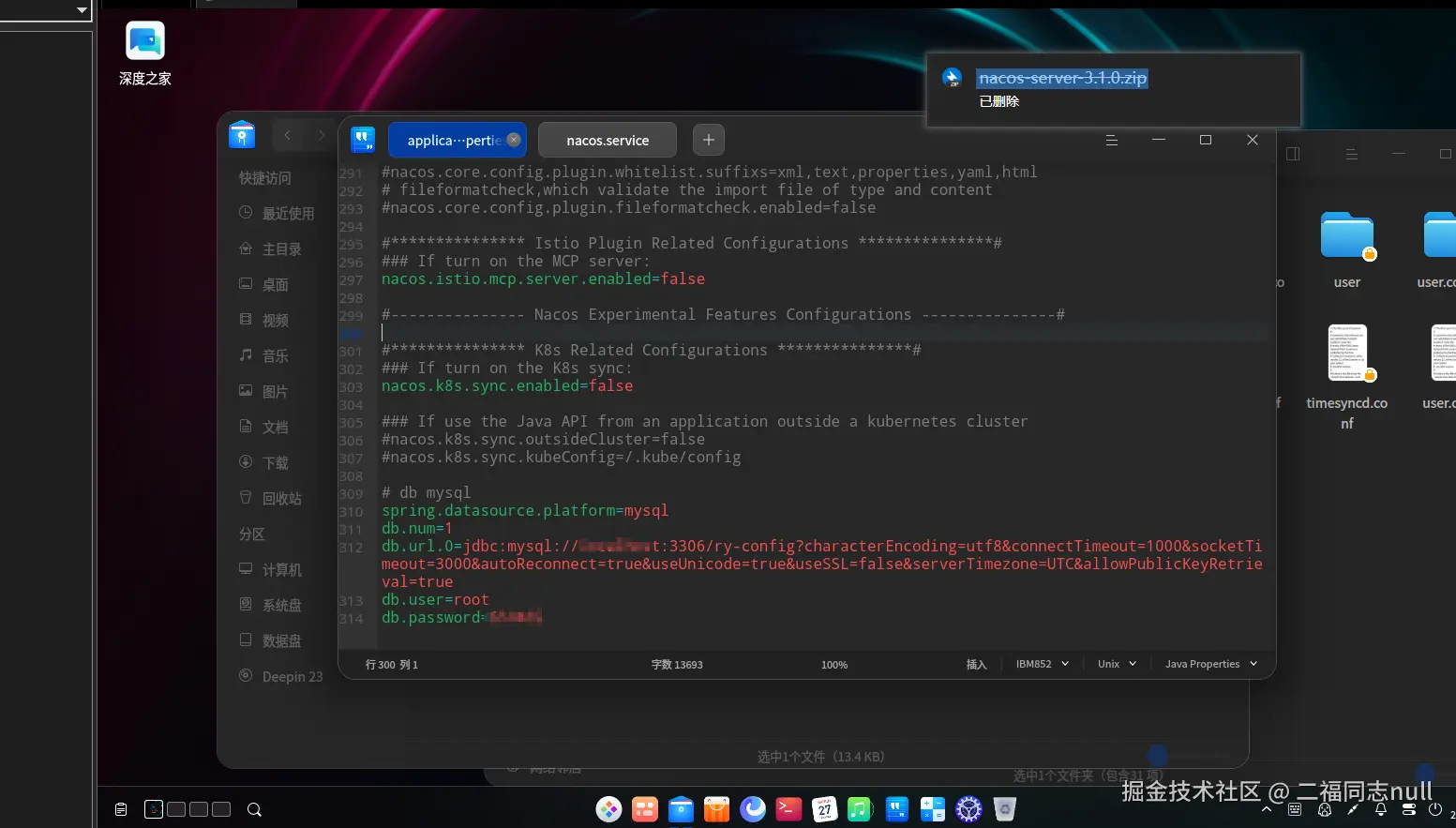Go forward in the file manager

pos(322,136)
